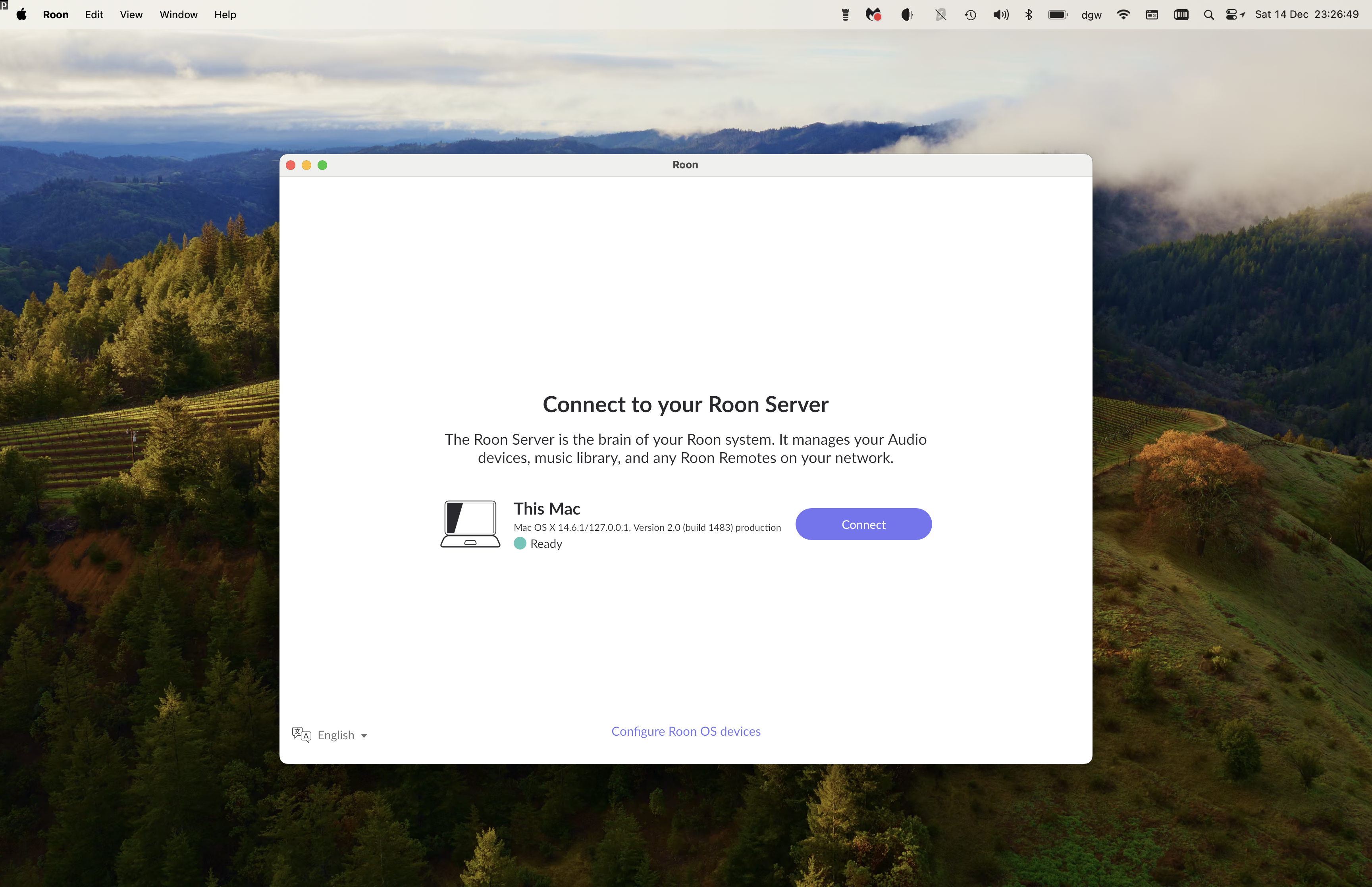Screen dimensions: 1372x887
Task: Open the volume control in menu bar
Action: 1001,14
